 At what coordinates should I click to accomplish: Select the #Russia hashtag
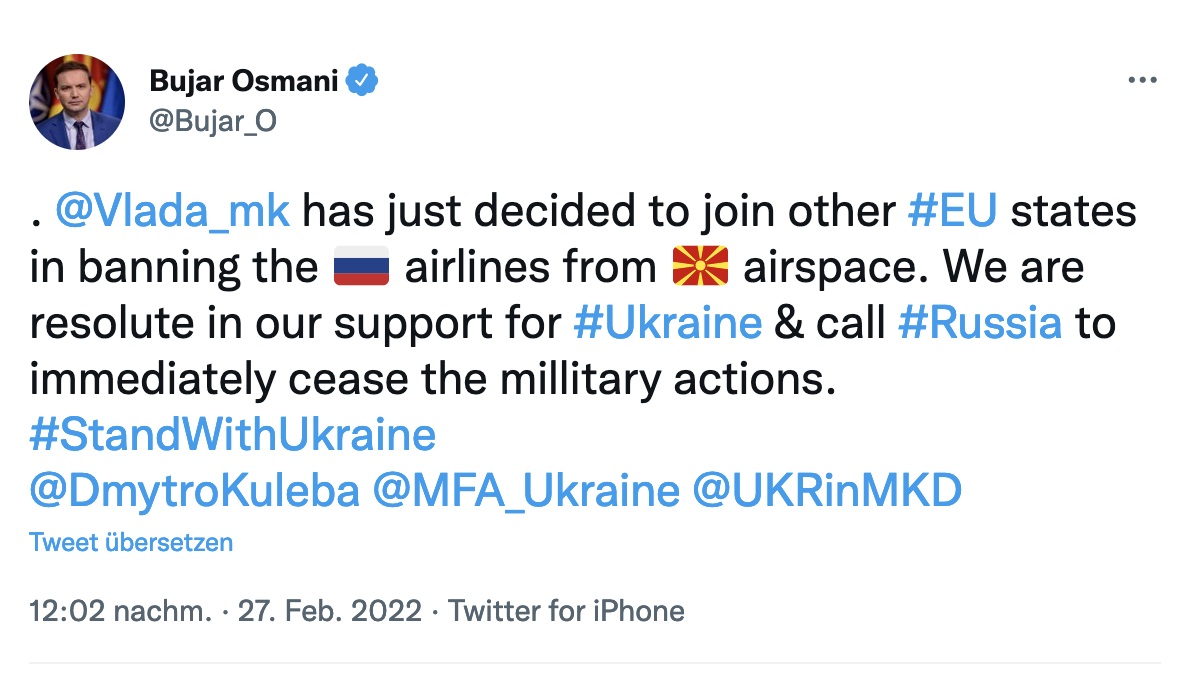point(979,324)
